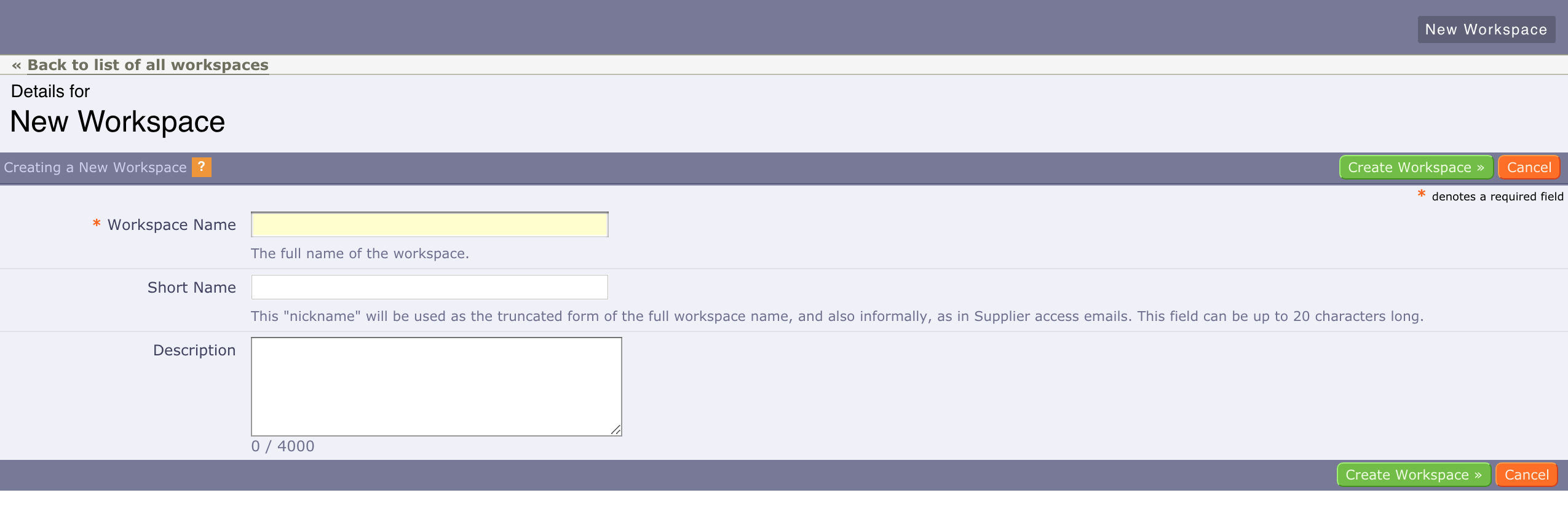Click the textarea resize grip in Description

pyautogui.click(x=616, y=430)
